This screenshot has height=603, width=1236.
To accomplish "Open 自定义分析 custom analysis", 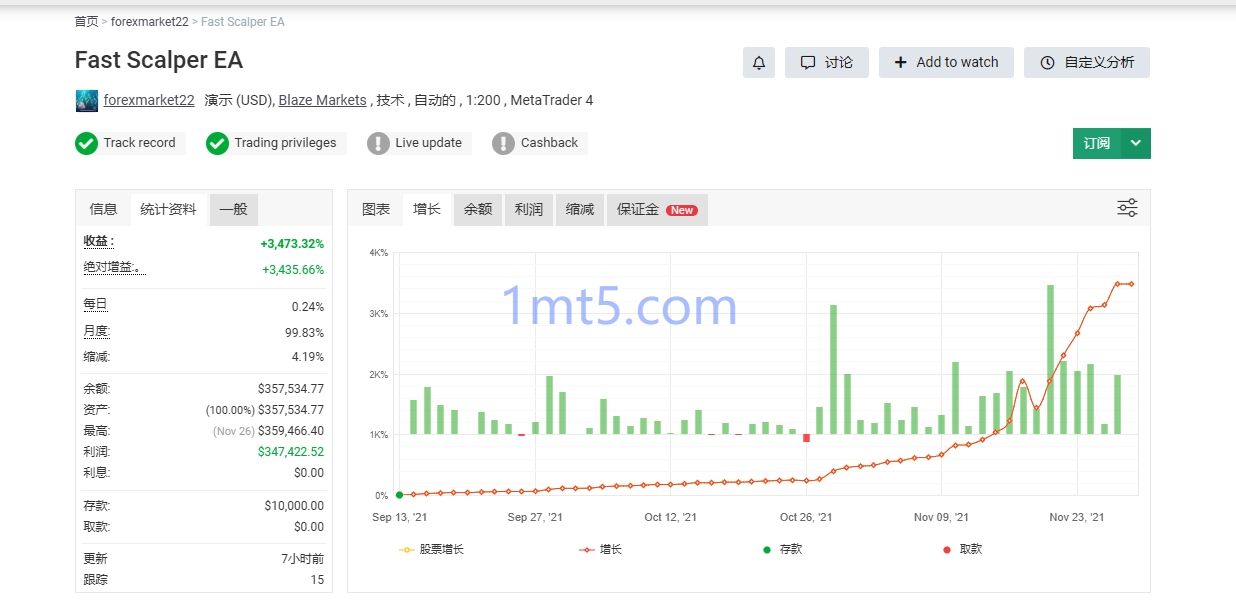I will (1087, 62).
